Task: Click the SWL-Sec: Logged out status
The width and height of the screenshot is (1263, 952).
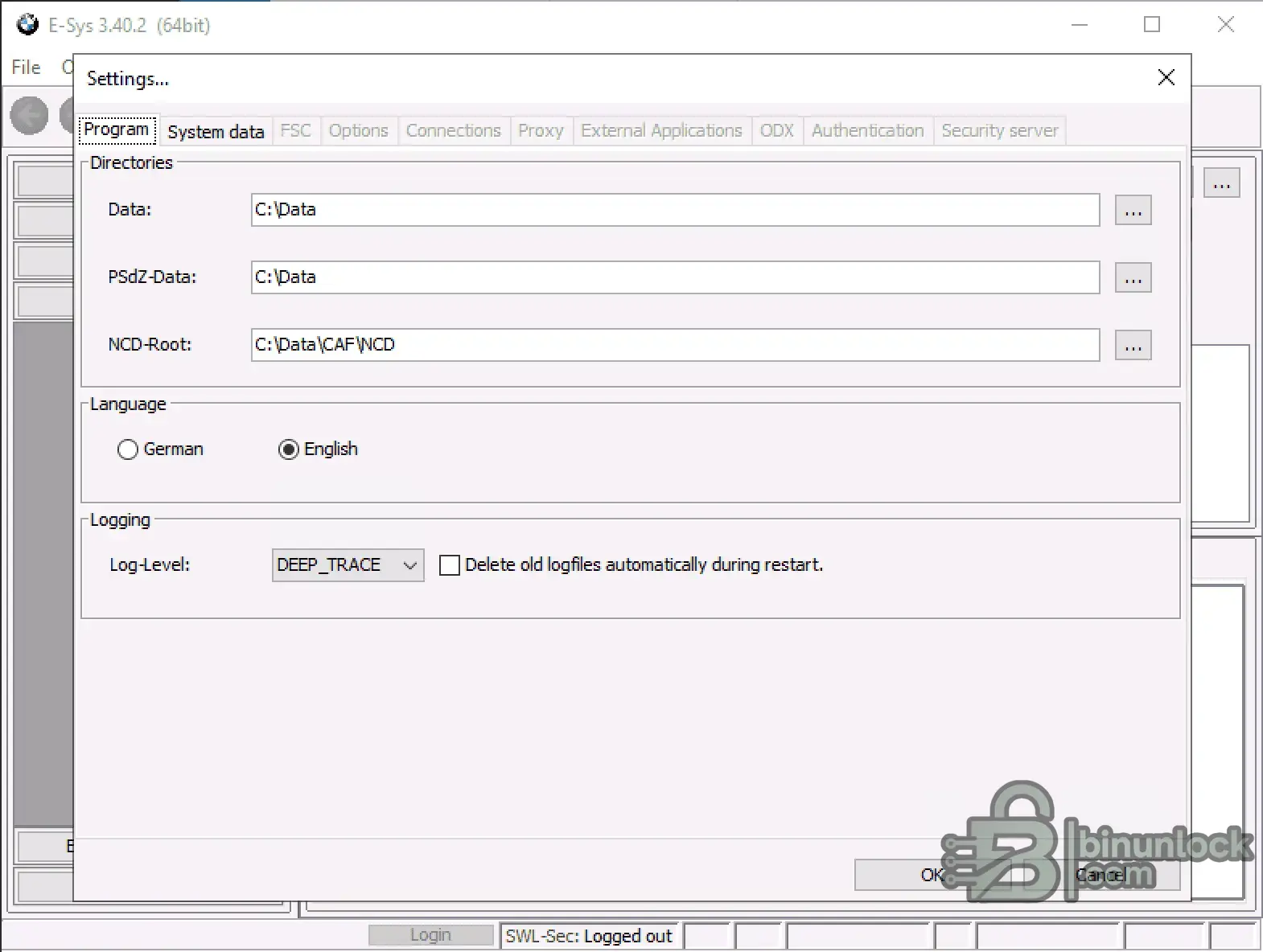Action: [x=589, y=936]
